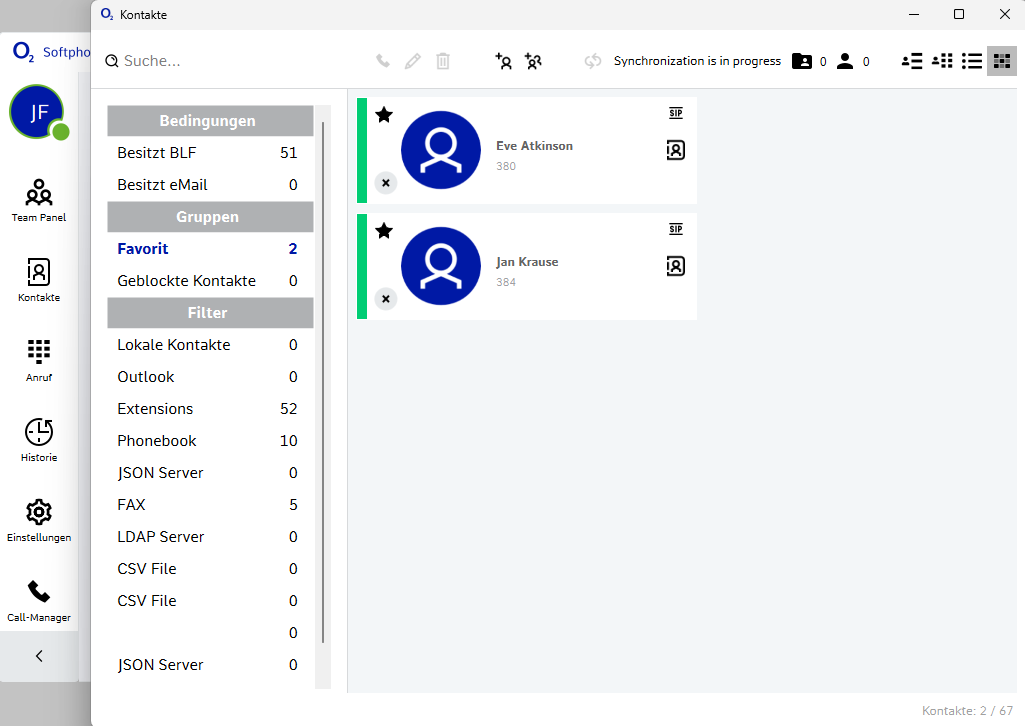Collapse the left sidebar with chevron
Viewport: 1025px width, 726px height.
[x=39, y=657]
